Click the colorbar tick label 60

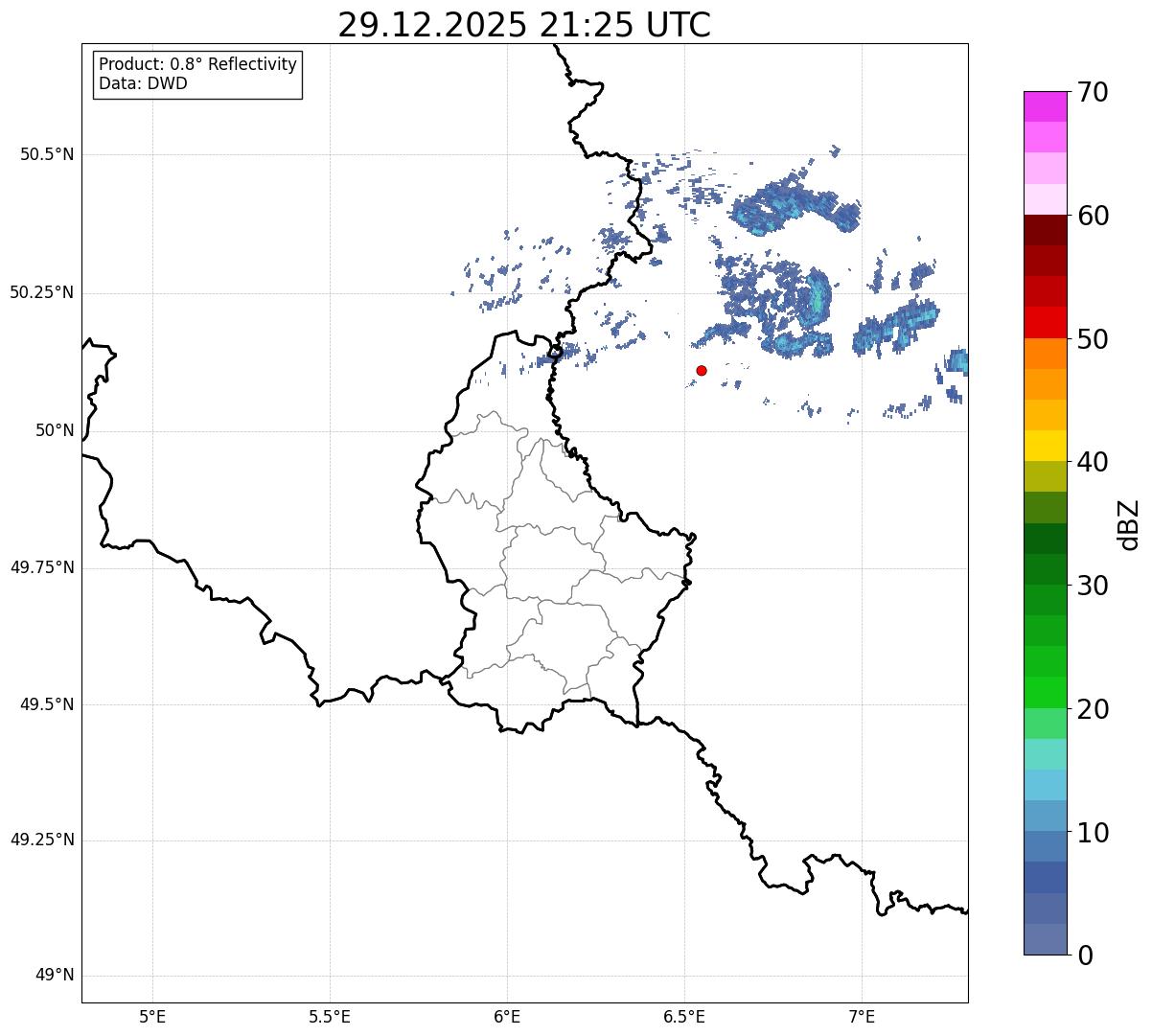tap(1093, 216)
